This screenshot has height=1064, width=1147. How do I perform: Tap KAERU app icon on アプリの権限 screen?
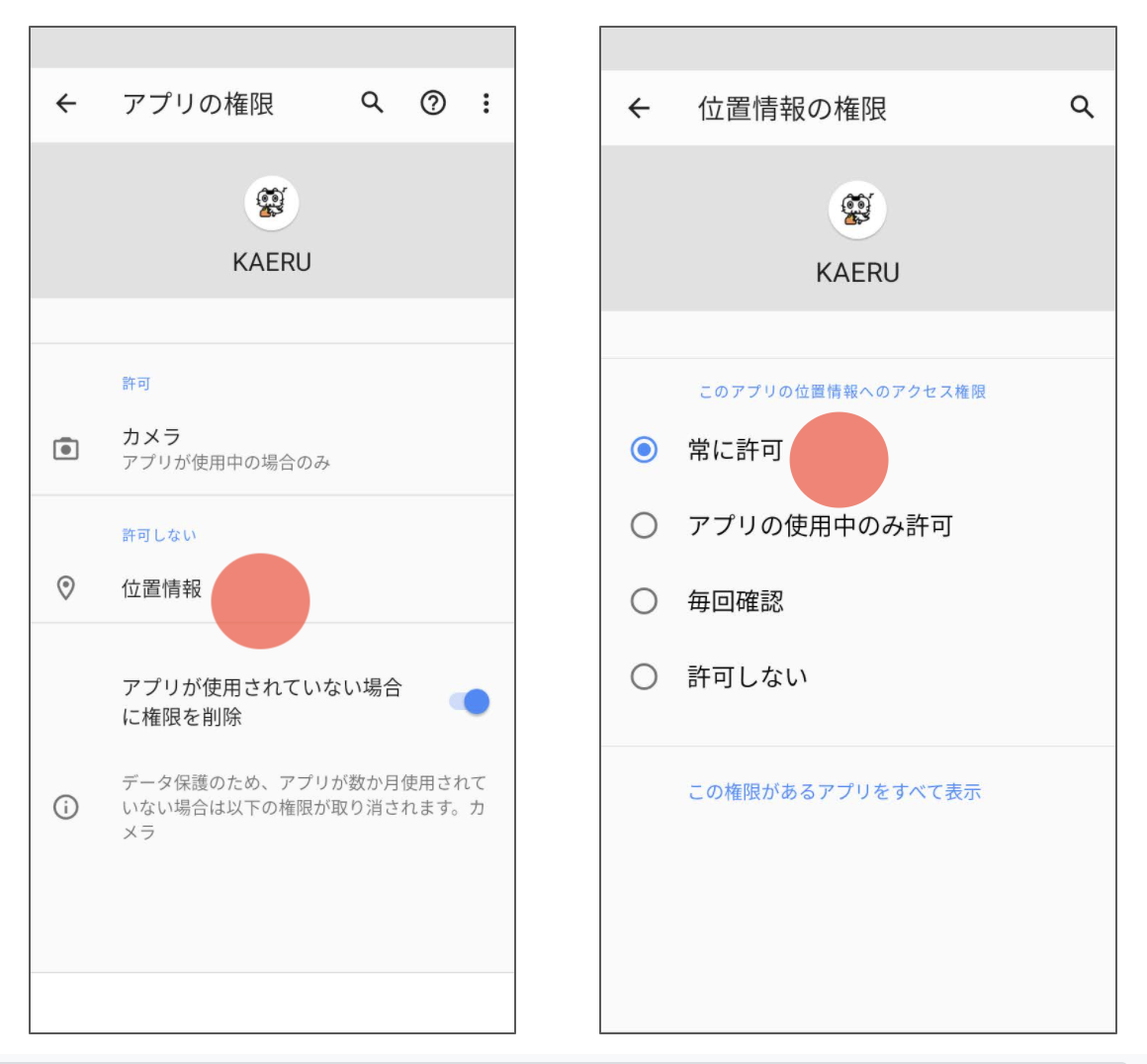point(271,203)
